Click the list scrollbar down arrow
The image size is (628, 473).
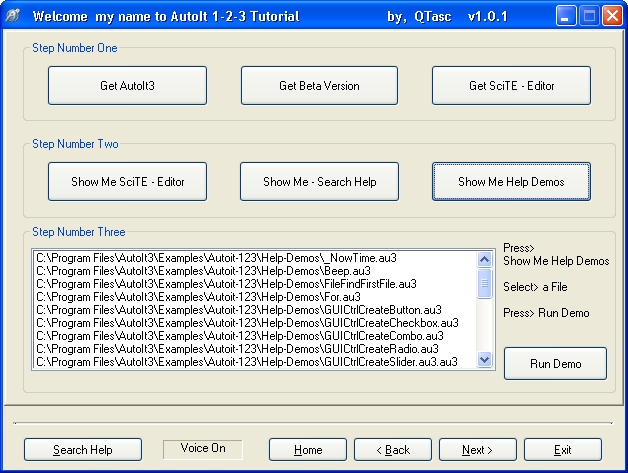coord(485,360)
